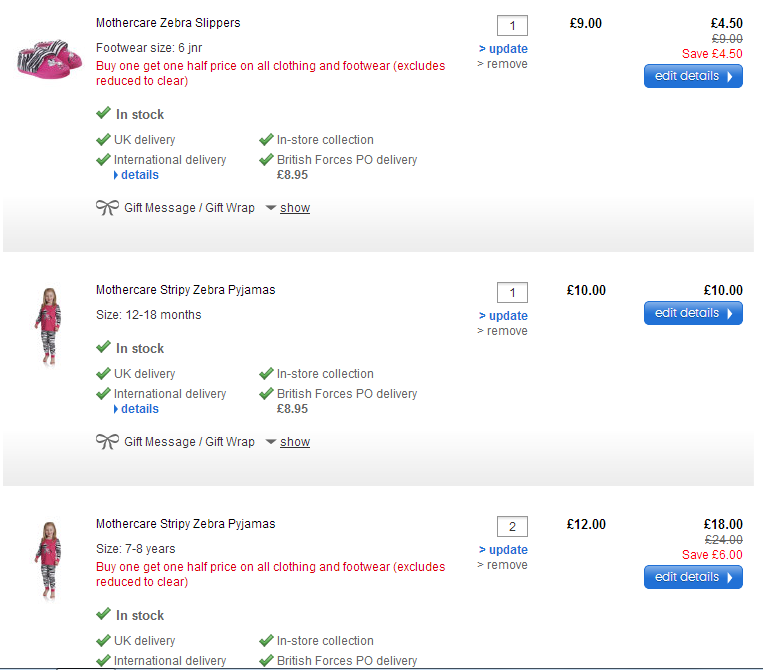763x670 pixels.
Task: Open 'Mothercare Stripy Zebra Pyjamas' 7-8 years title
Action: click(185, 524)
